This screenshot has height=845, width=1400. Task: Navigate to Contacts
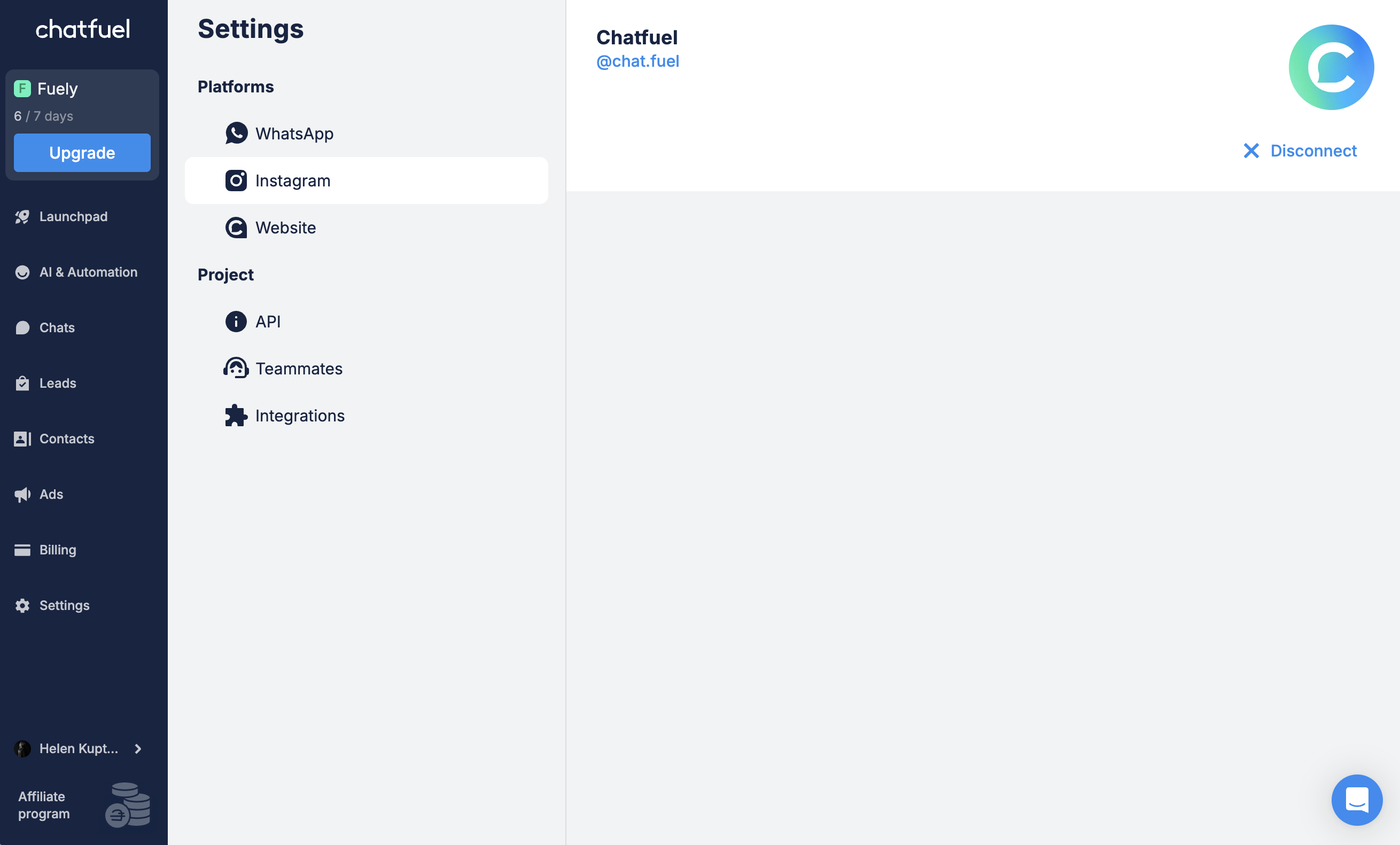coord(66,439)
